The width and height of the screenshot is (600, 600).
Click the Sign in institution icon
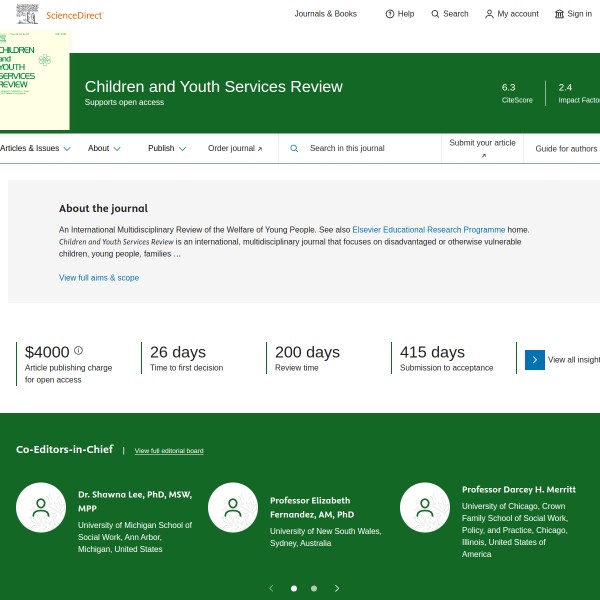(559, 14)
